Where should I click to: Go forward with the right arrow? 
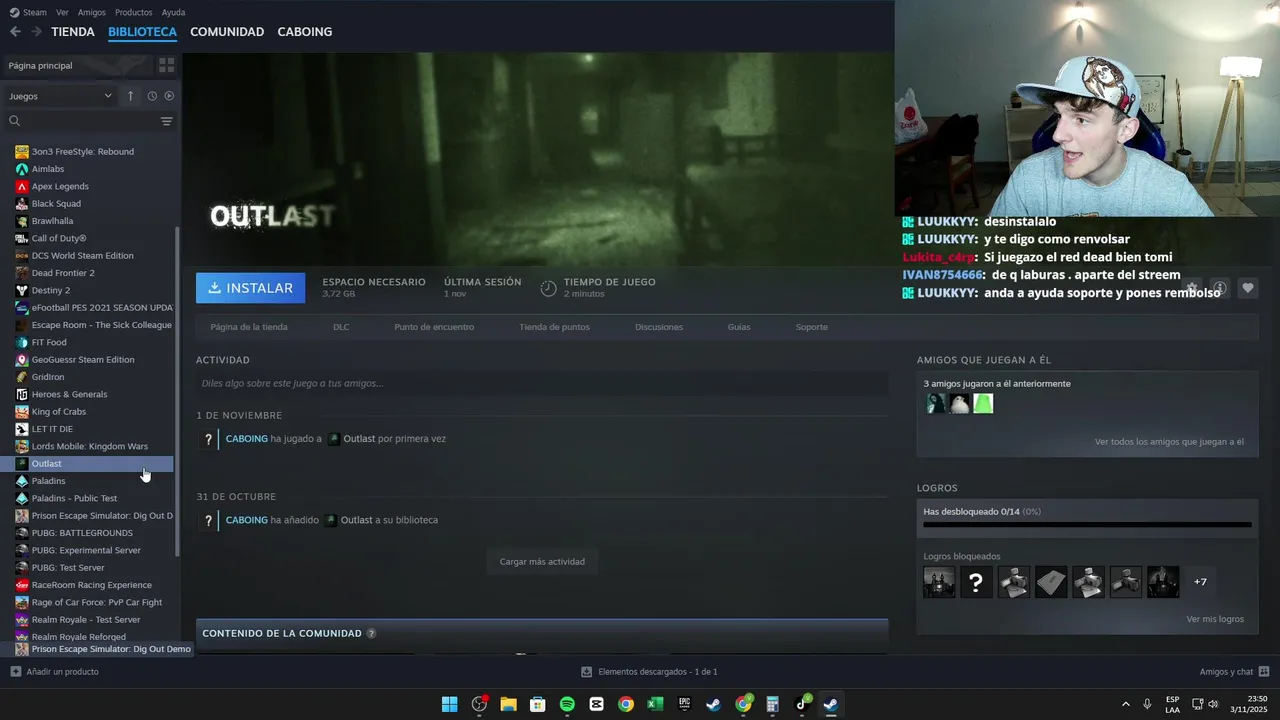36,32
